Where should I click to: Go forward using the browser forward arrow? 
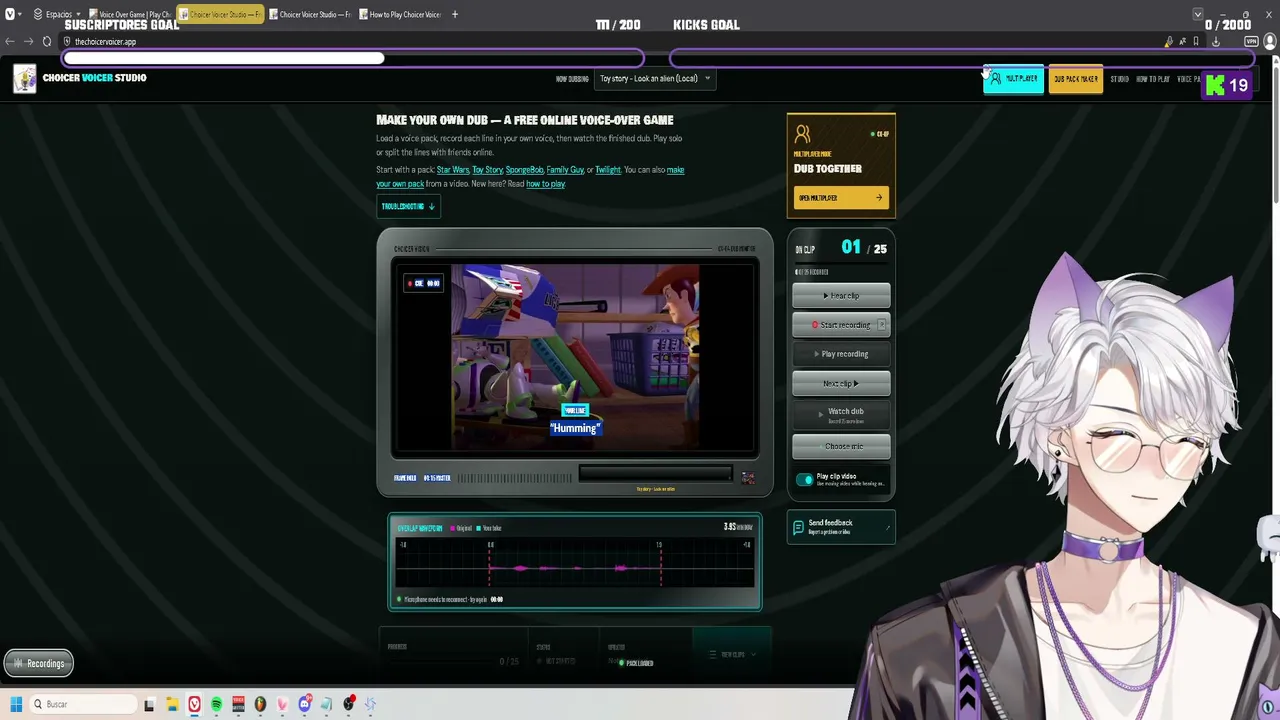click(x=28, y=42)
